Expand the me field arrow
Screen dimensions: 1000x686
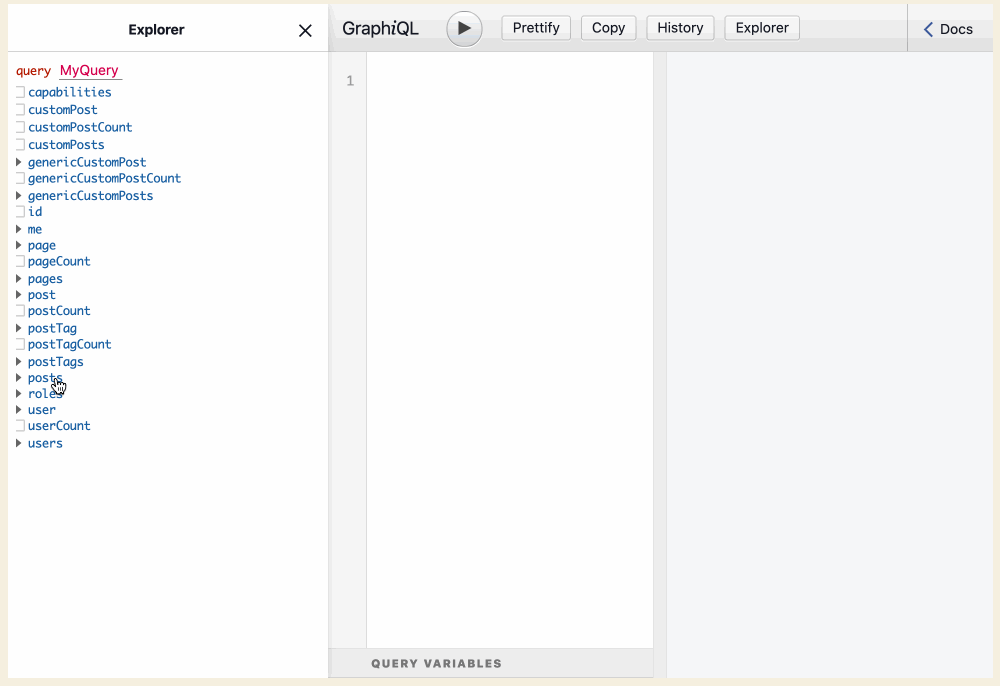pos(18,229)
